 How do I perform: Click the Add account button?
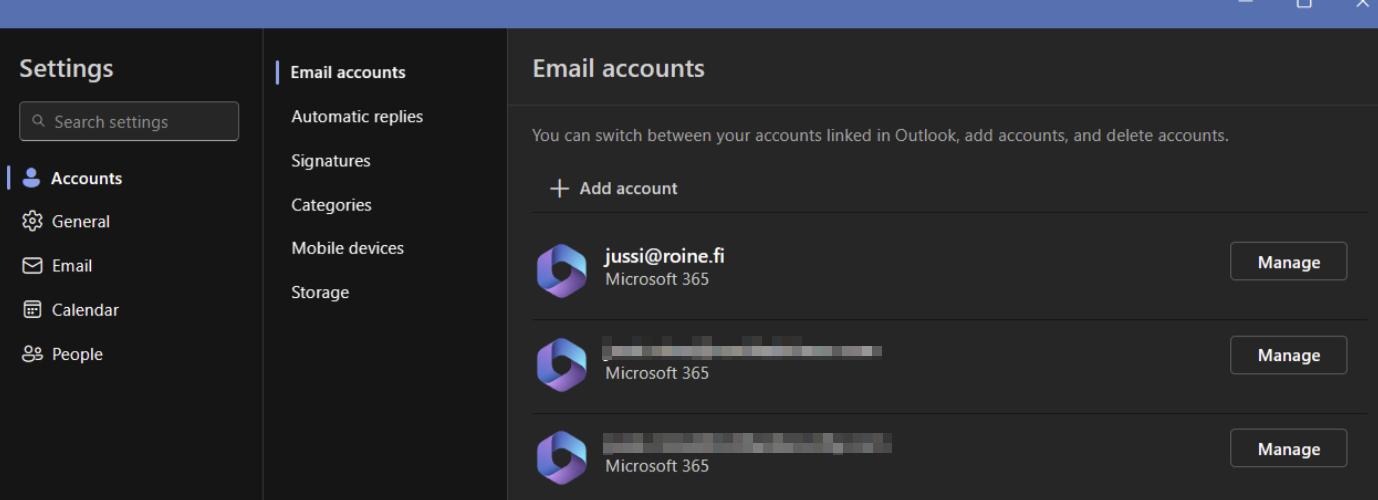614,188
